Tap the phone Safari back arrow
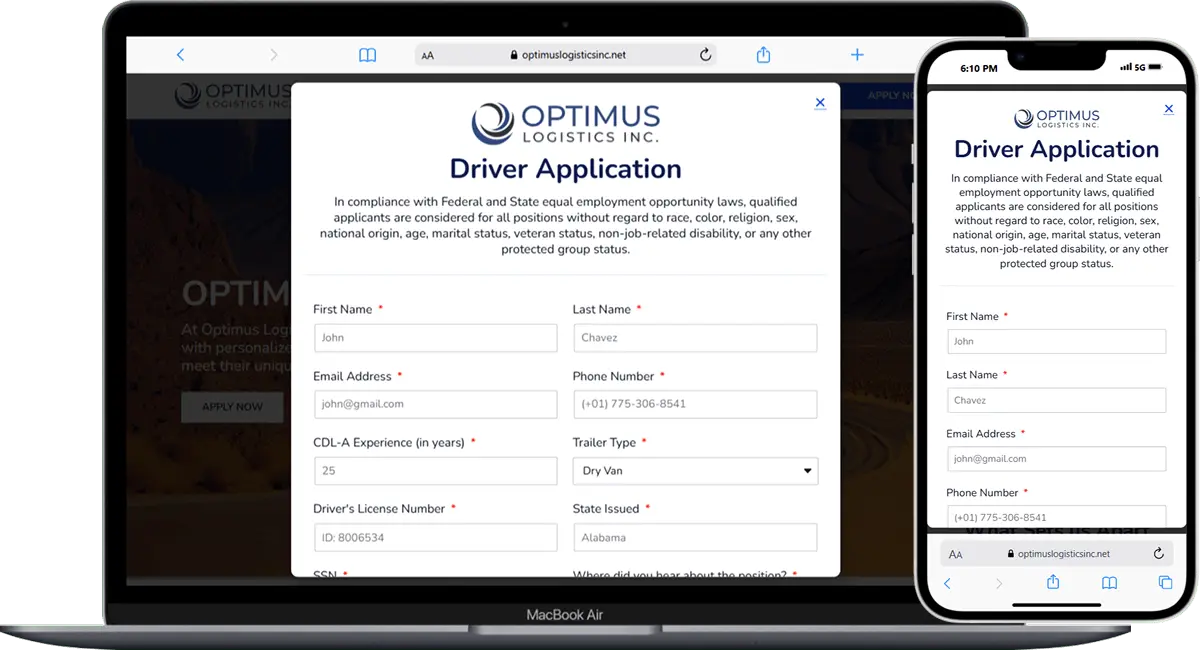This screenshot has height=651, width=1200. point(947,582)
